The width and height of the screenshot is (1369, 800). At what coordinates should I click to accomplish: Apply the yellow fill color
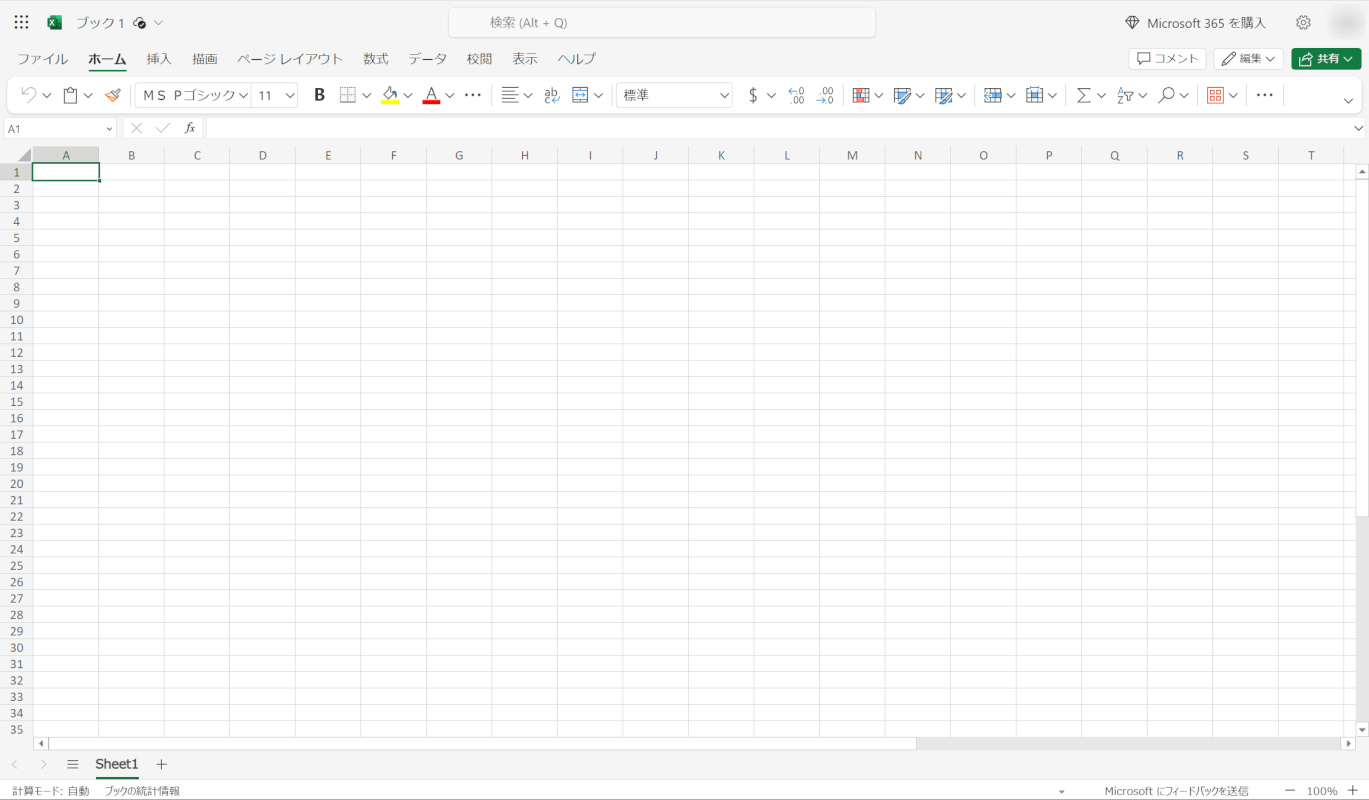[x=390, y=95]
